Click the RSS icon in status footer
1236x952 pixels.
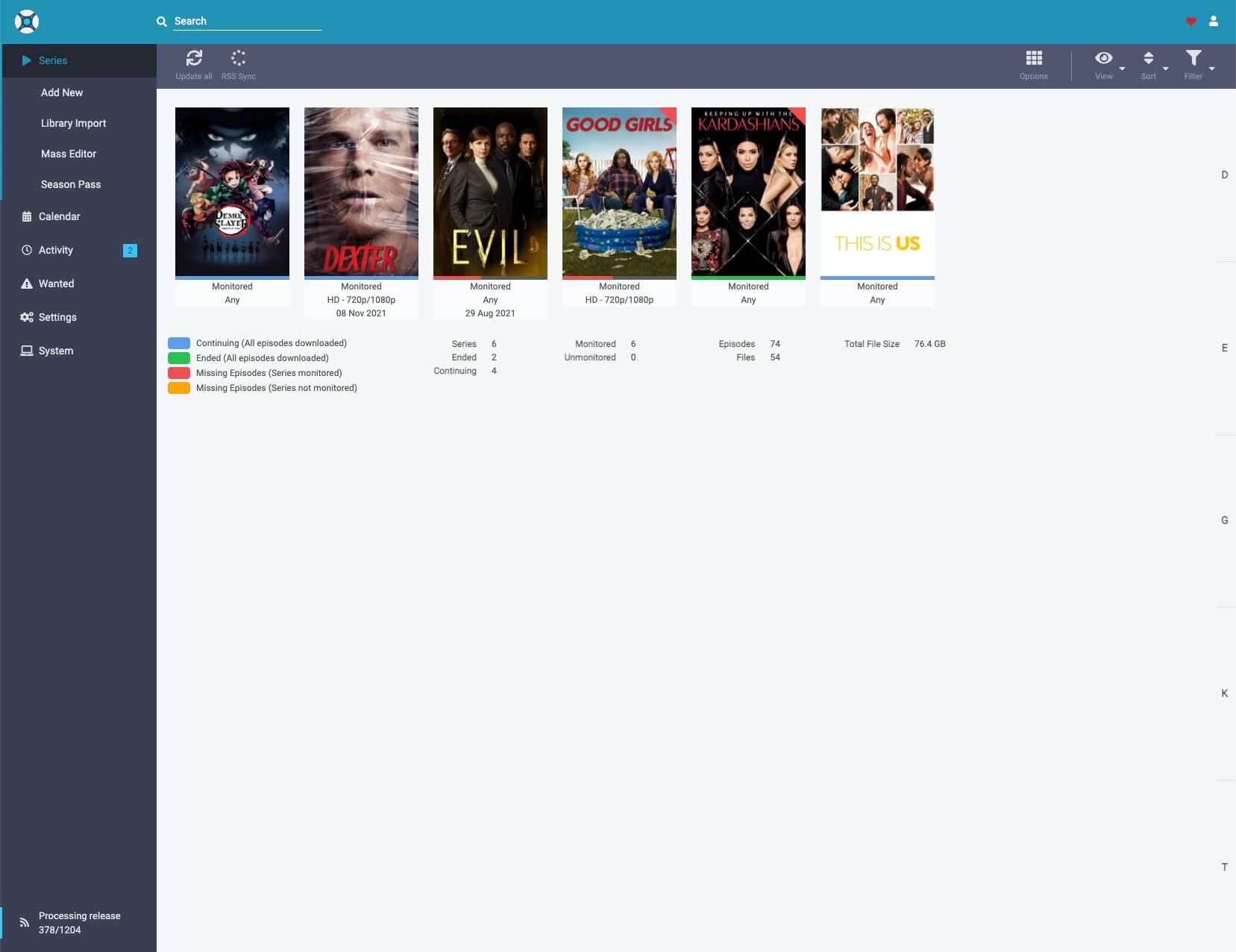(25, 922)
